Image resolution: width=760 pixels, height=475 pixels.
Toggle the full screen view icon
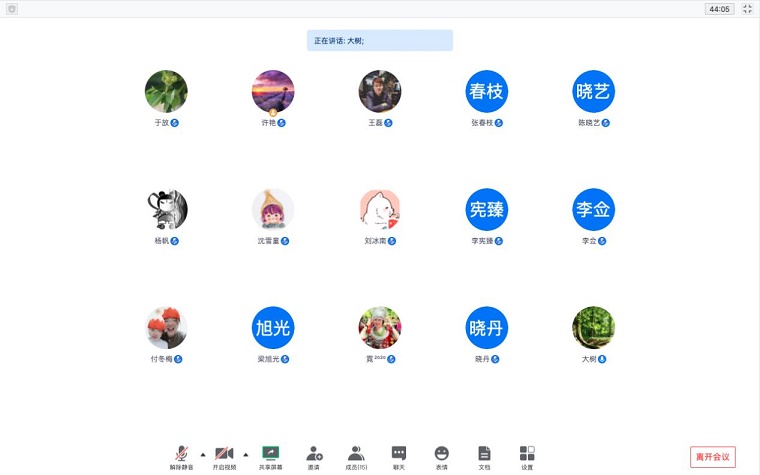[x=747, y=9]
